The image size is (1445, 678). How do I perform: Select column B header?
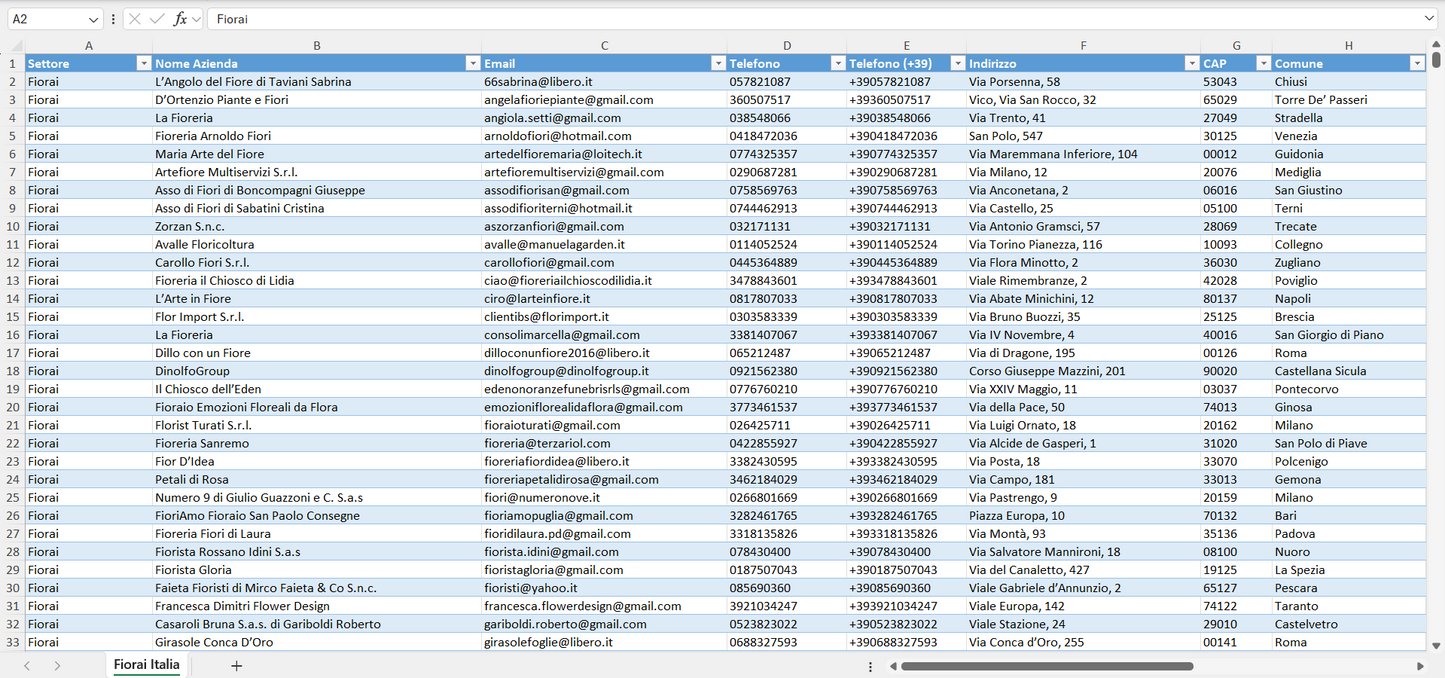317,46
